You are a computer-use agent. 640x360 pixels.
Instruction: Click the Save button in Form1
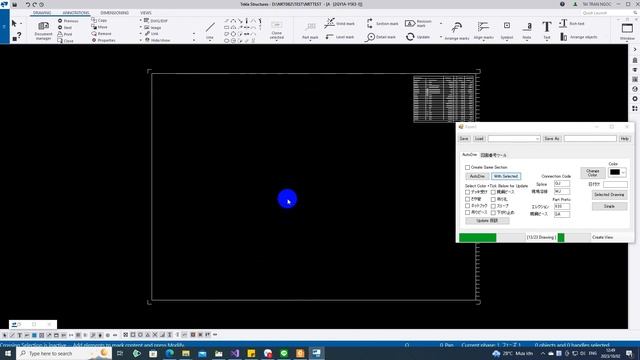tap(464, 139)
